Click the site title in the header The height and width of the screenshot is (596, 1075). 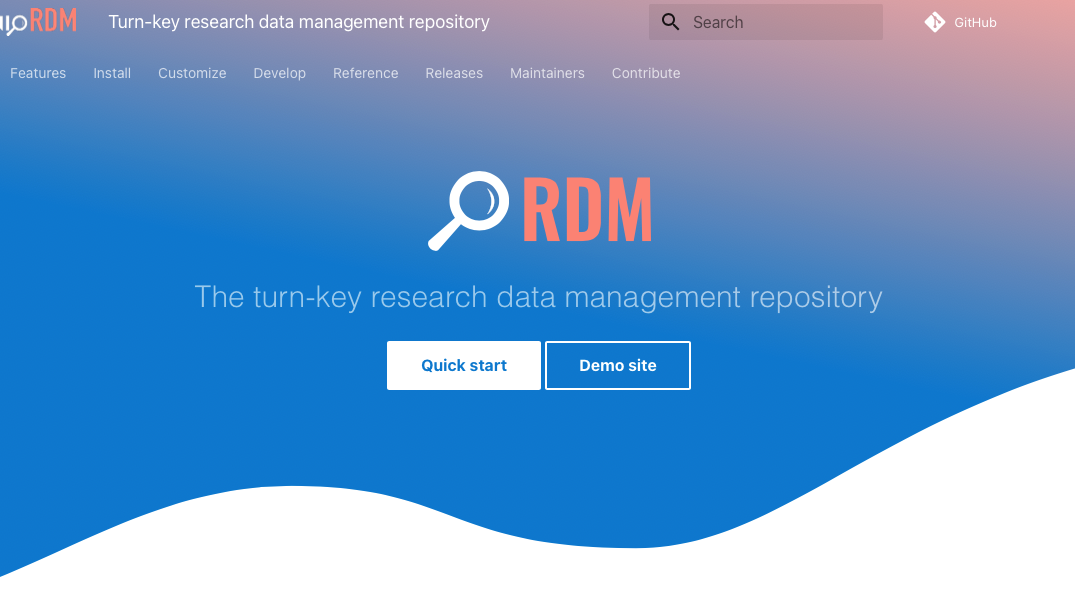pos(299,21)
